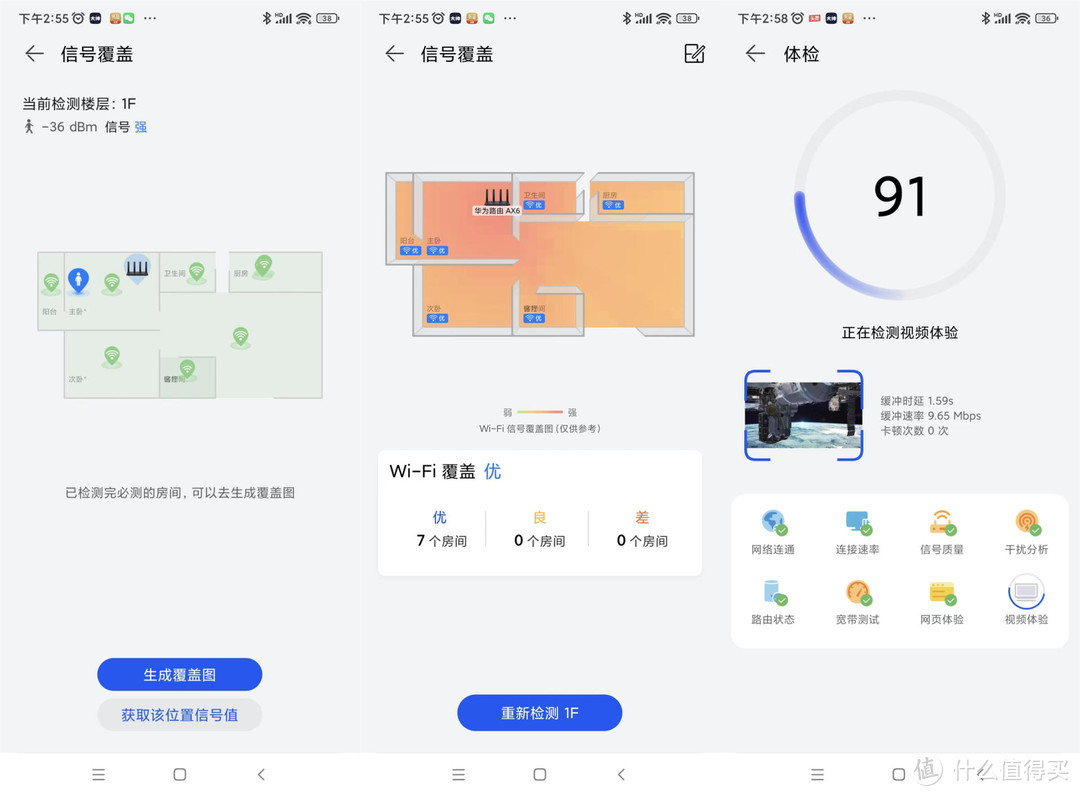Tap the 卫生间 Wi-Fi signal icon on floor plan
The width and height of the screenshot is (1080, 796).
pyautogui.click(x=196, y=272)
